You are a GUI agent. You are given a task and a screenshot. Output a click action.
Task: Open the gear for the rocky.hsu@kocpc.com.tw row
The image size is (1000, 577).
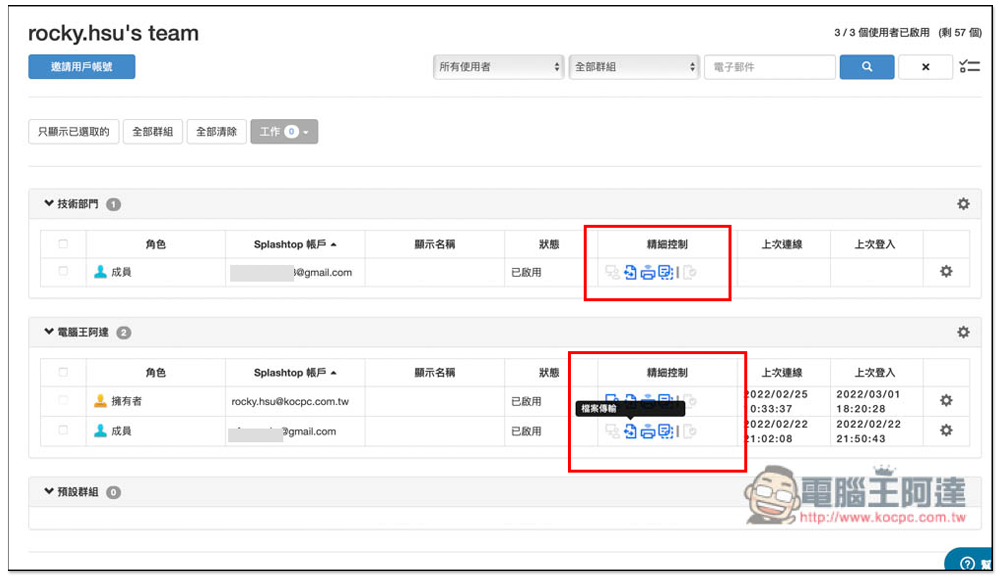946,400
